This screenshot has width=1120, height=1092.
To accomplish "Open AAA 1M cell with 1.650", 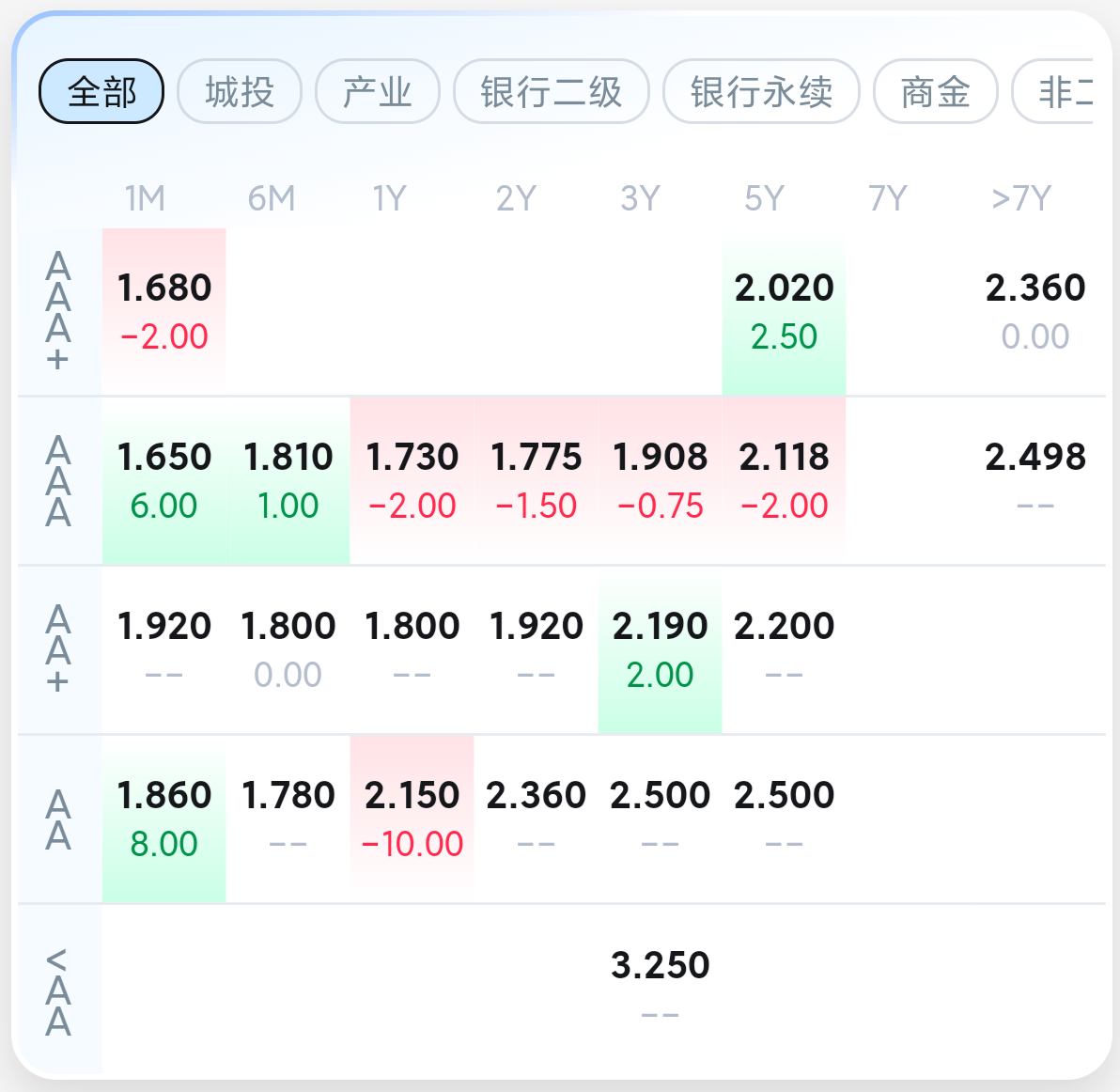I will 164,480.
